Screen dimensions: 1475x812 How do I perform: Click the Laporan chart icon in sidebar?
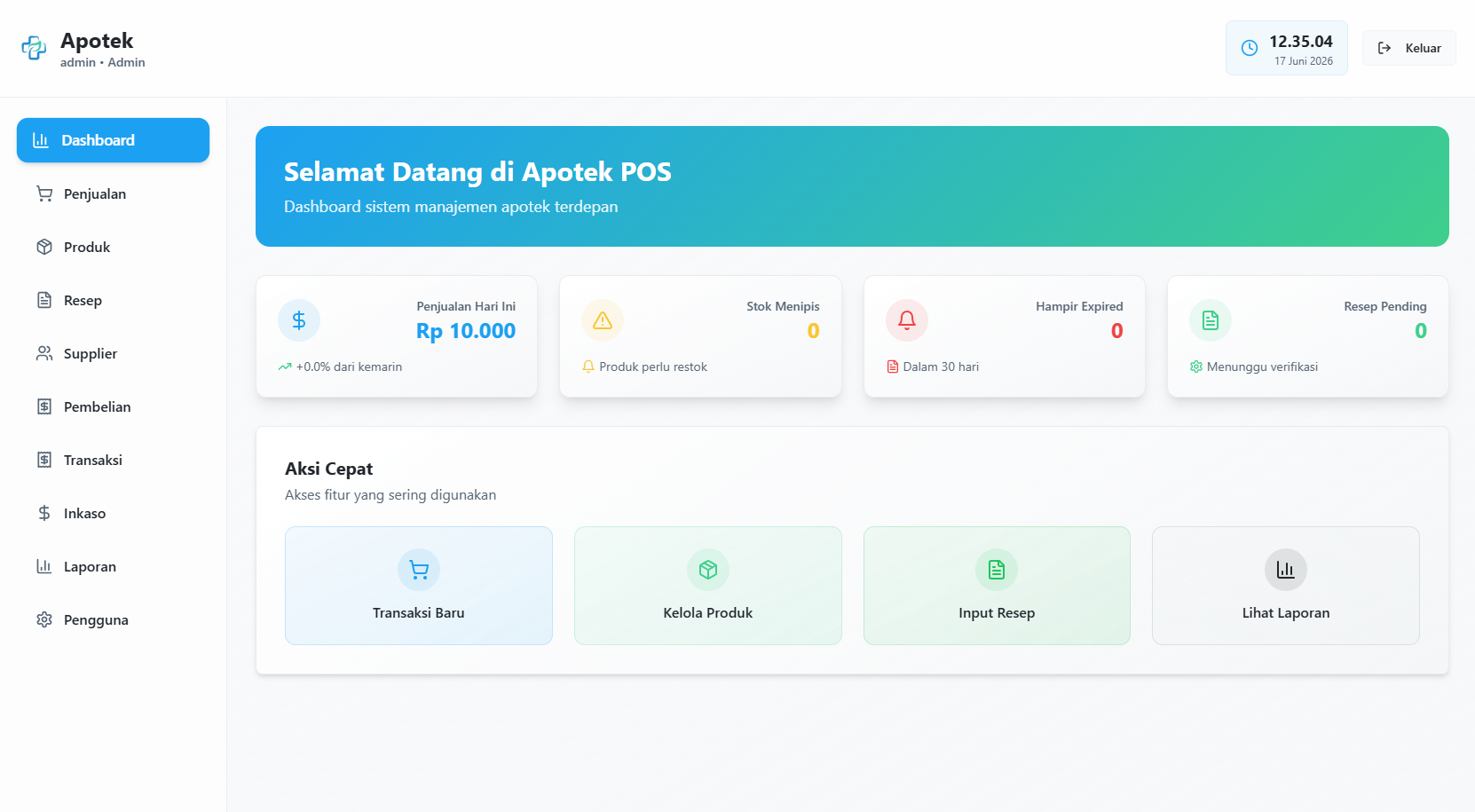tap(44, 566)
